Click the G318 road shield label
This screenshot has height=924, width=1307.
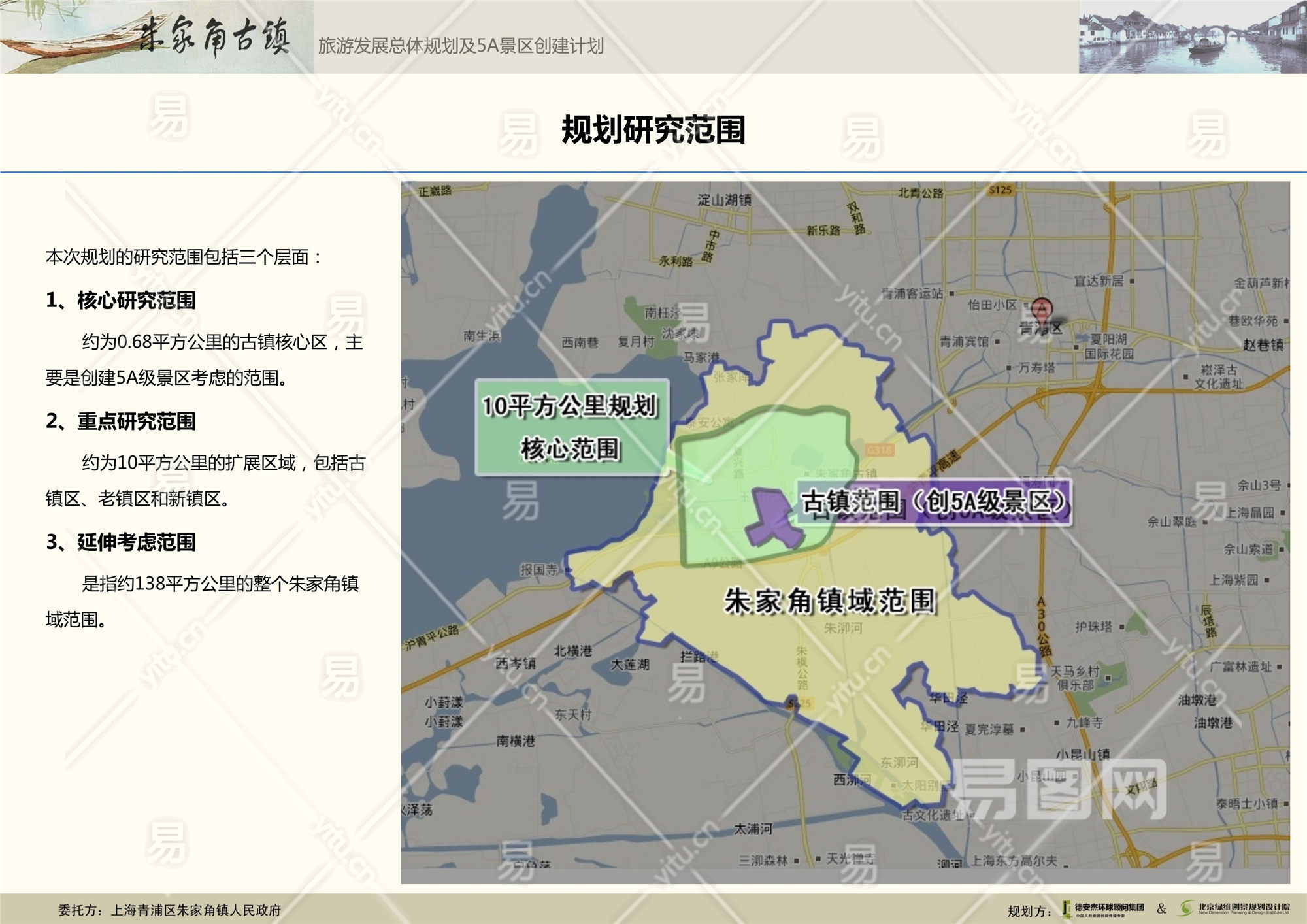(878, 450)
